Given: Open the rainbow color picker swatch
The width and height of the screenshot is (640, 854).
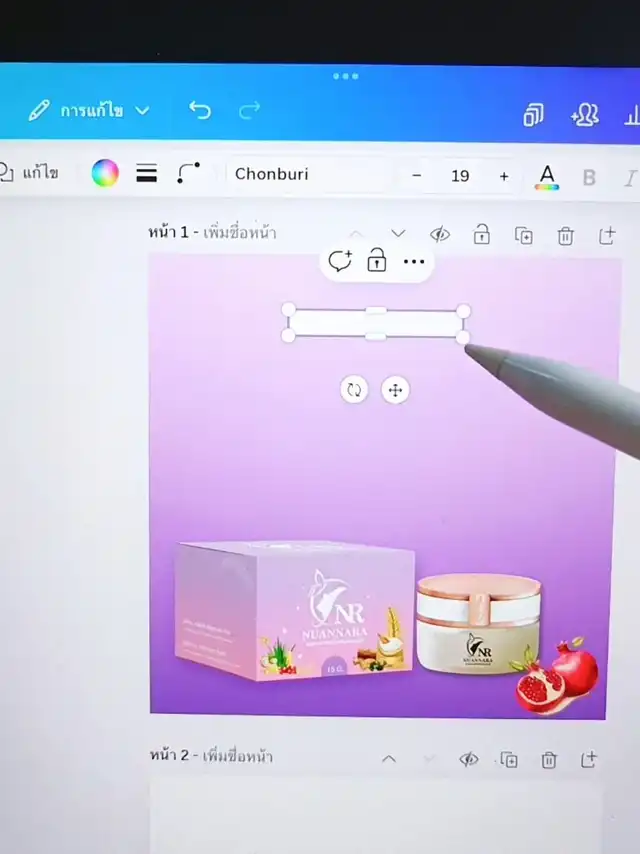Looking at the screenshot, I should pyautogui.click(x=105, y=174).
